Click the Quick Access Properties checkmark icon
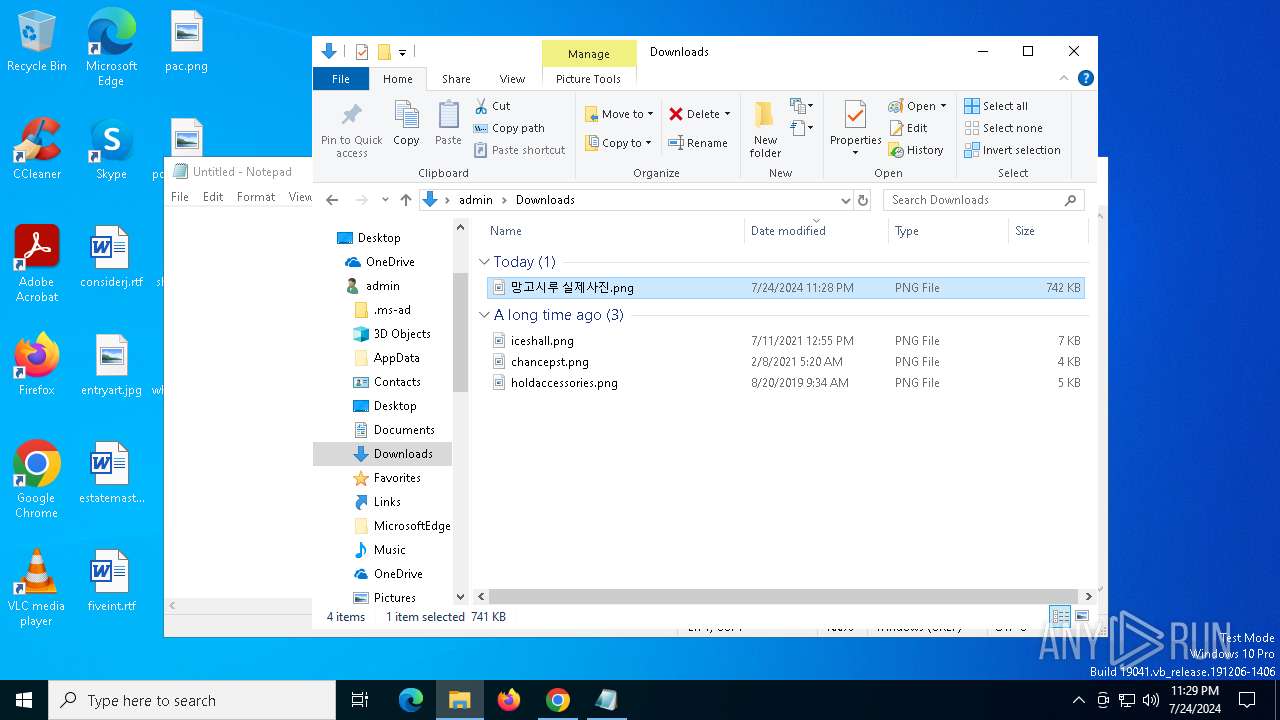The width and height of the screenshot is (1280, 720). pos(362,52)
